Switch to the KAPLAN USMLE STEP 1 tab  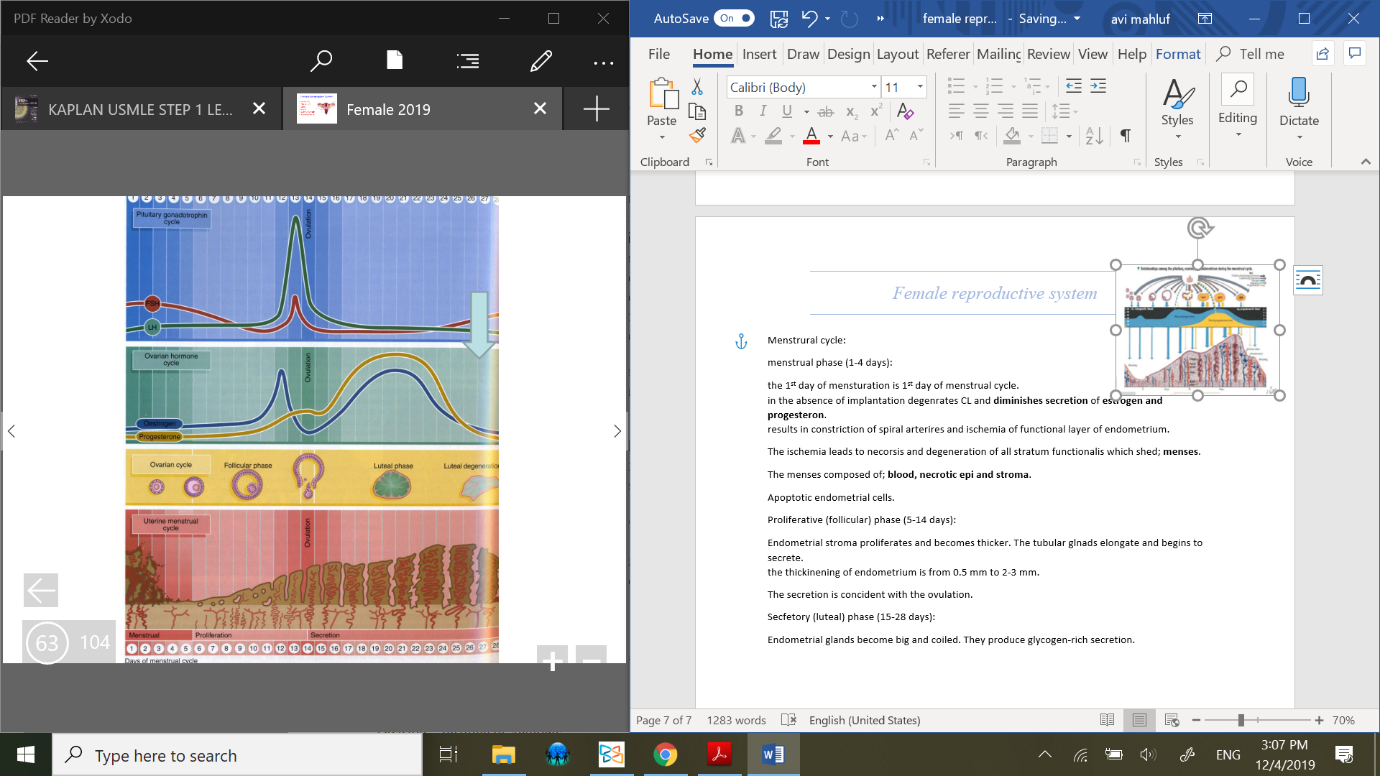click(x=140, y=109)
